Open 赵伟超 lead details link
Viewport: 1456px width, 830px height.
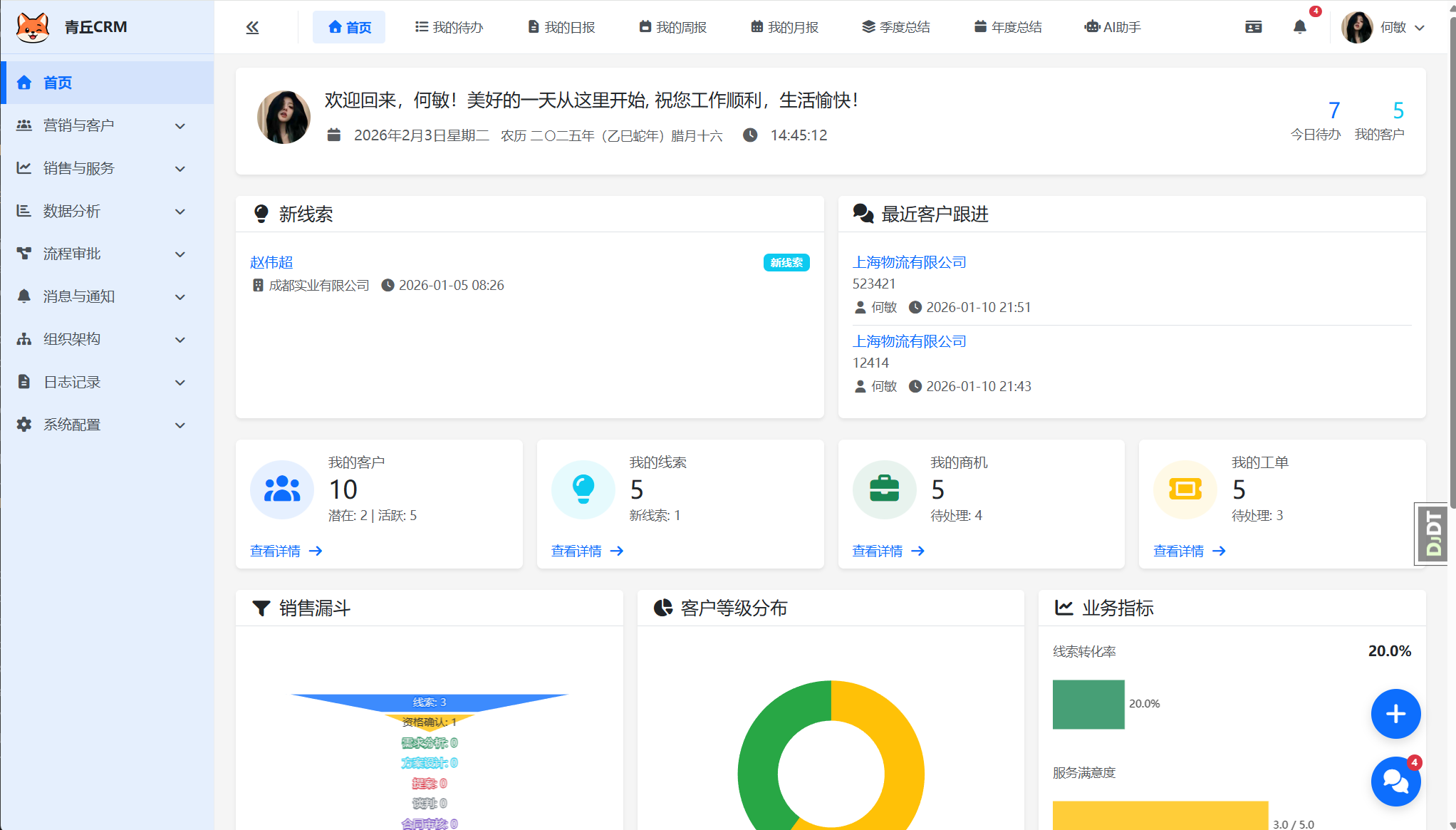(271, 262)
